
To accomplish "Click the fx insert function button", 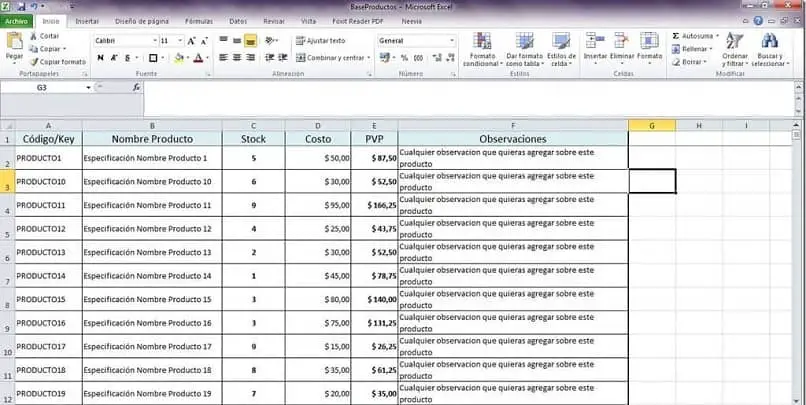I will [136, 88].
